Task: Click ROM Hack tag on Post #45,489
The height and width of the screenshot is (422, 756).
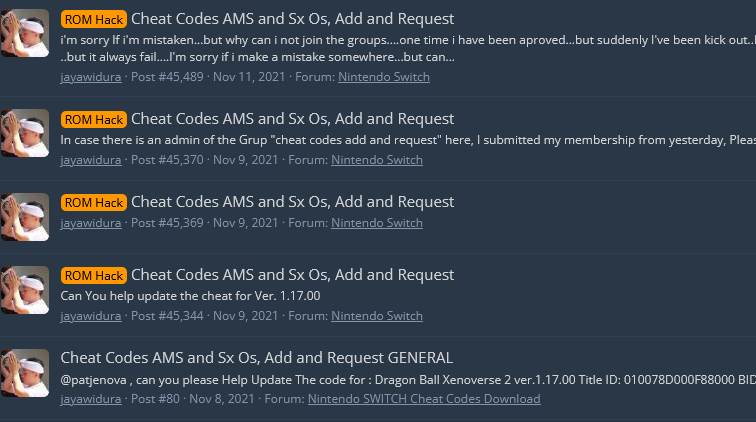Action: (x=94, y=19)
